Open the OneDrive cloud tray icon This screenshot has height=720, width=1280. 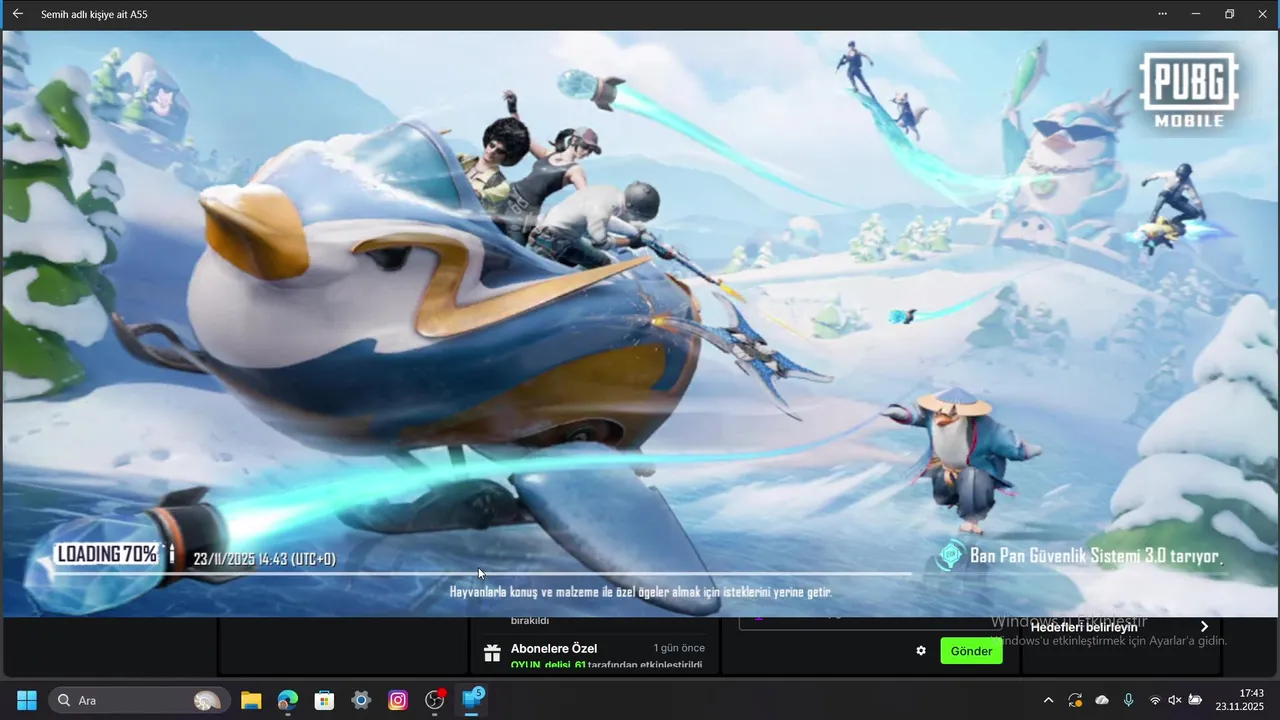click(1102, 700)
